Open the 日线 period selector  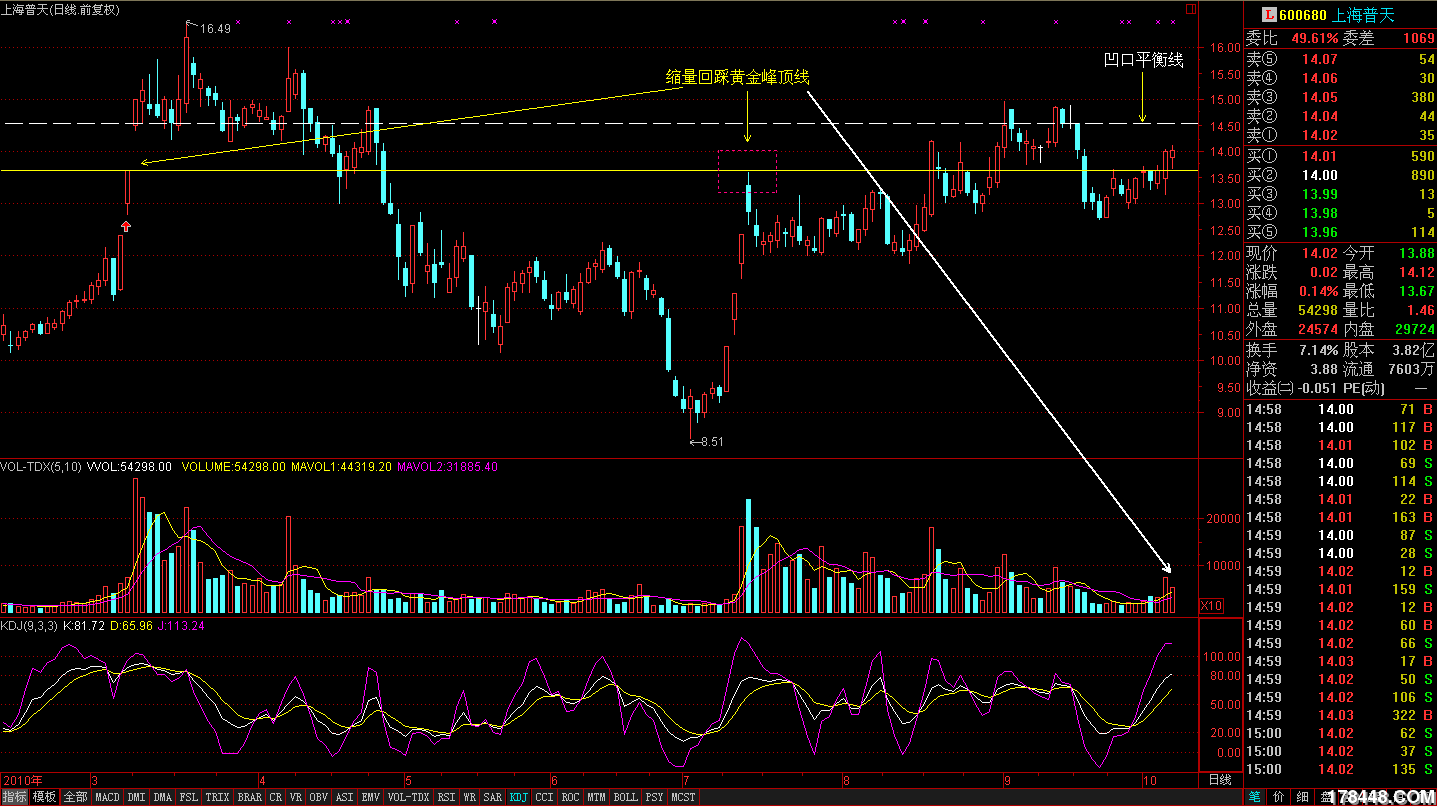click(x=1220, y=780)
